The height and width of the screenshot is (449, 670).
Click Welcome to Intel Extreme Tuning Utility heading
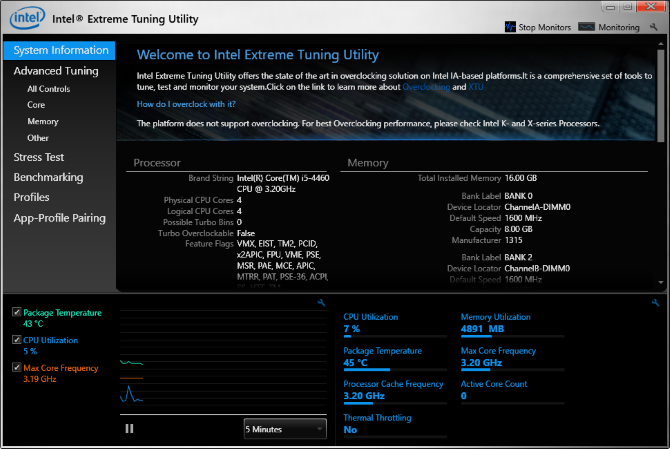(x=258, y=55)
